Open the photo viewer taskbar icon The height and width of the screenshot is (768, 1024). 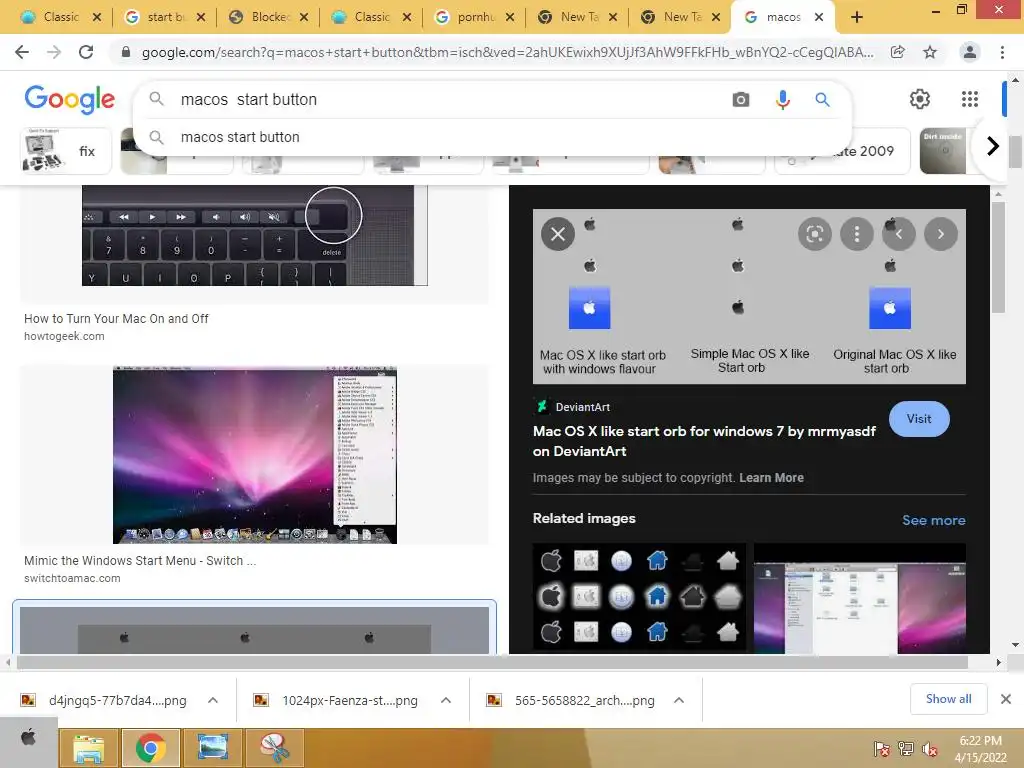pyautogui.click(x=213, y=748)
